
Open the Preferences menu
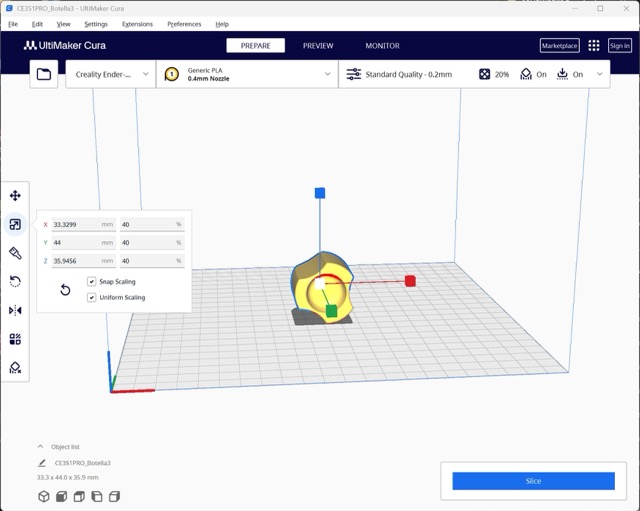pos(184,24)
